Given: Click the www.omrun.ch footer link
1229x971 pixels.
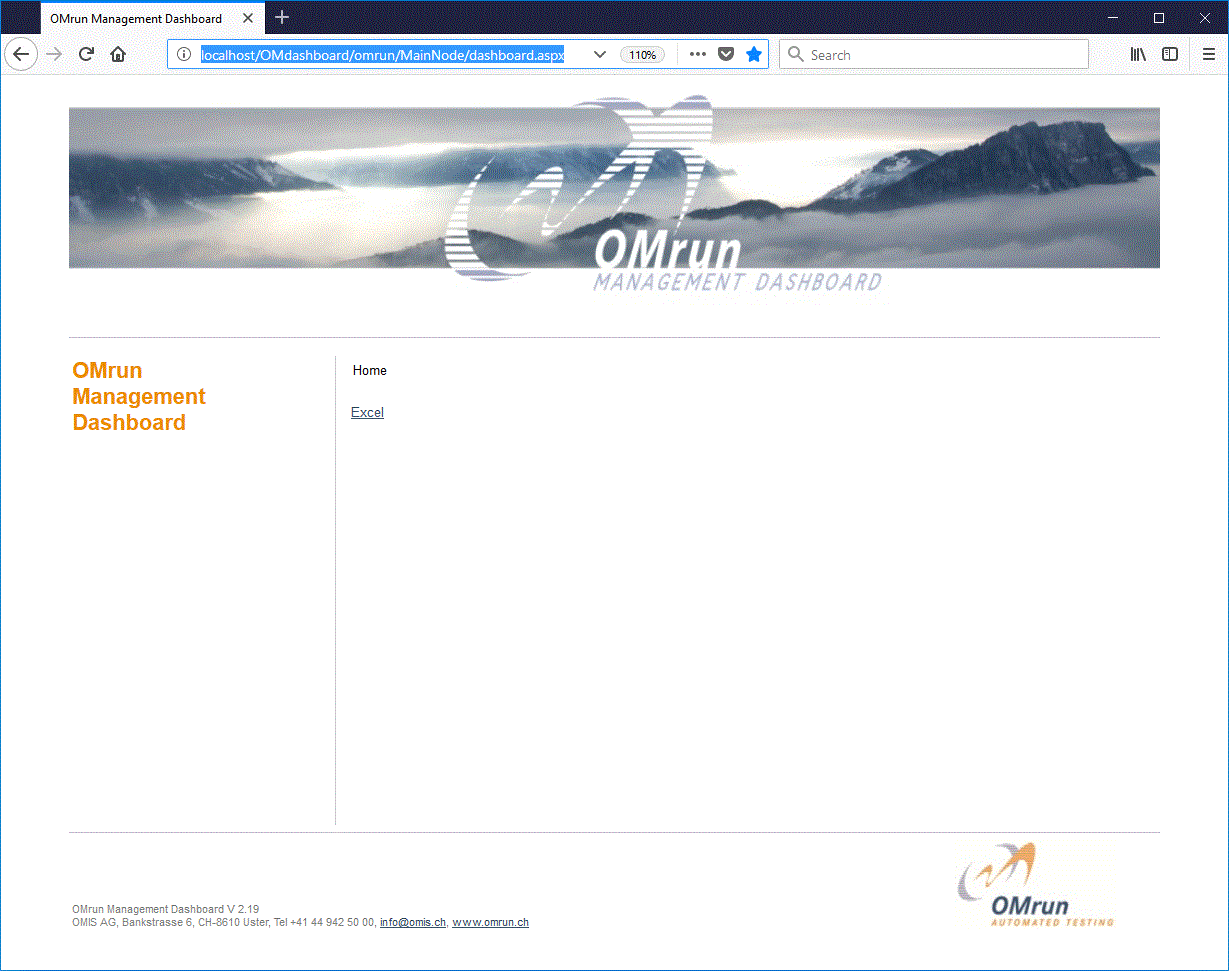Looking at the screenshot, I should [489, 922].
